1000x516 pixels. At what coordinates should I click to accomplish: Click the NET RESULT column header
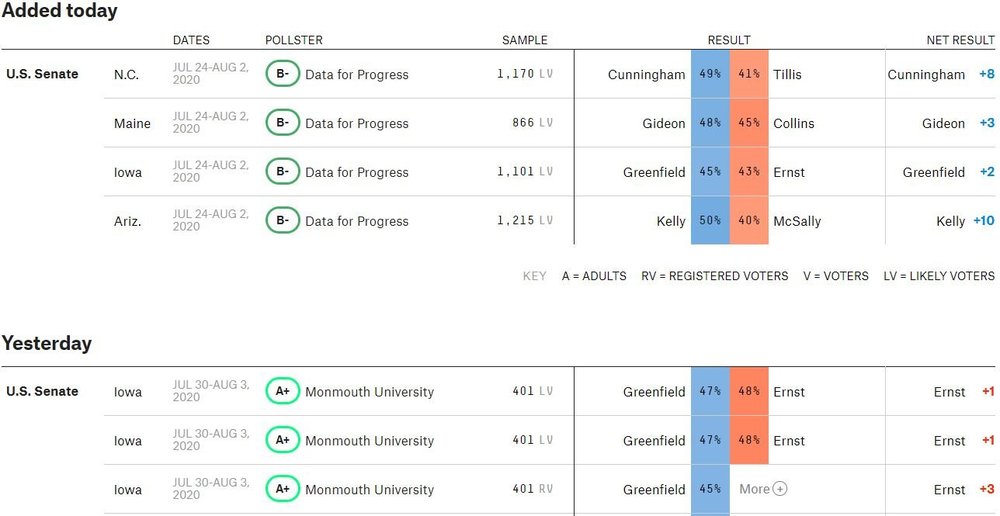point(960,40)
